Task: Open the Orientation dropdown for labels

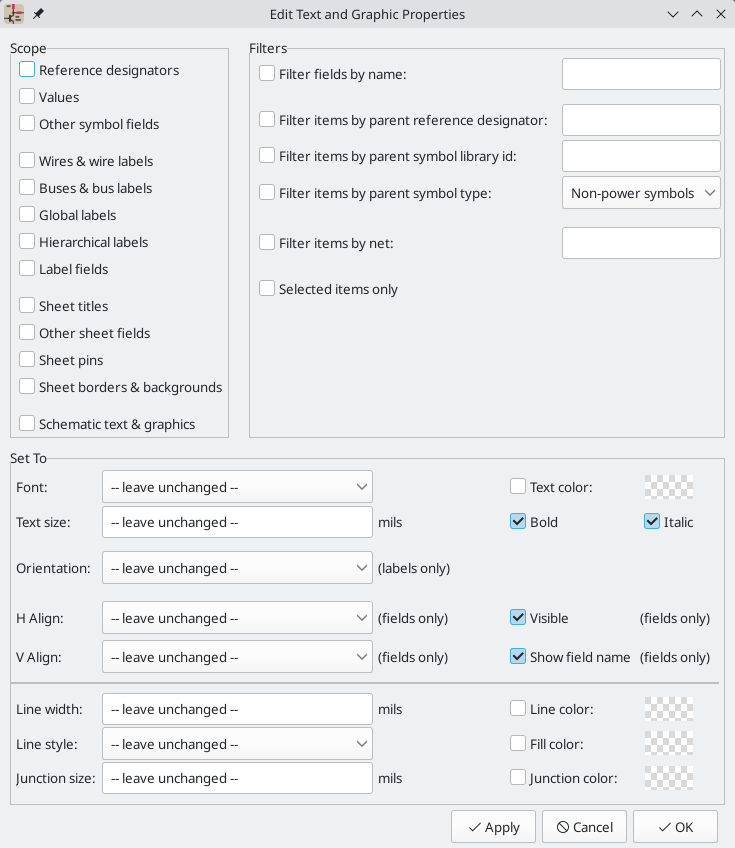Action: pyautogui.click(x=237, y=567)
